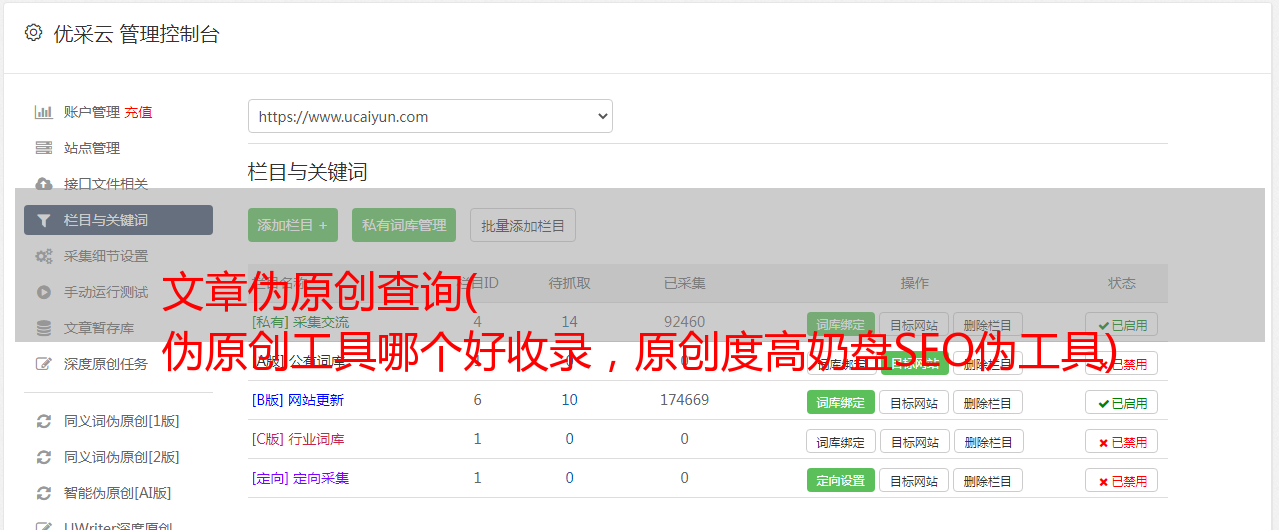The height and width of the screenshot is (530, 1279).
Task: Open the [私有] 采集交流 column link
Action: click(301, 322)
